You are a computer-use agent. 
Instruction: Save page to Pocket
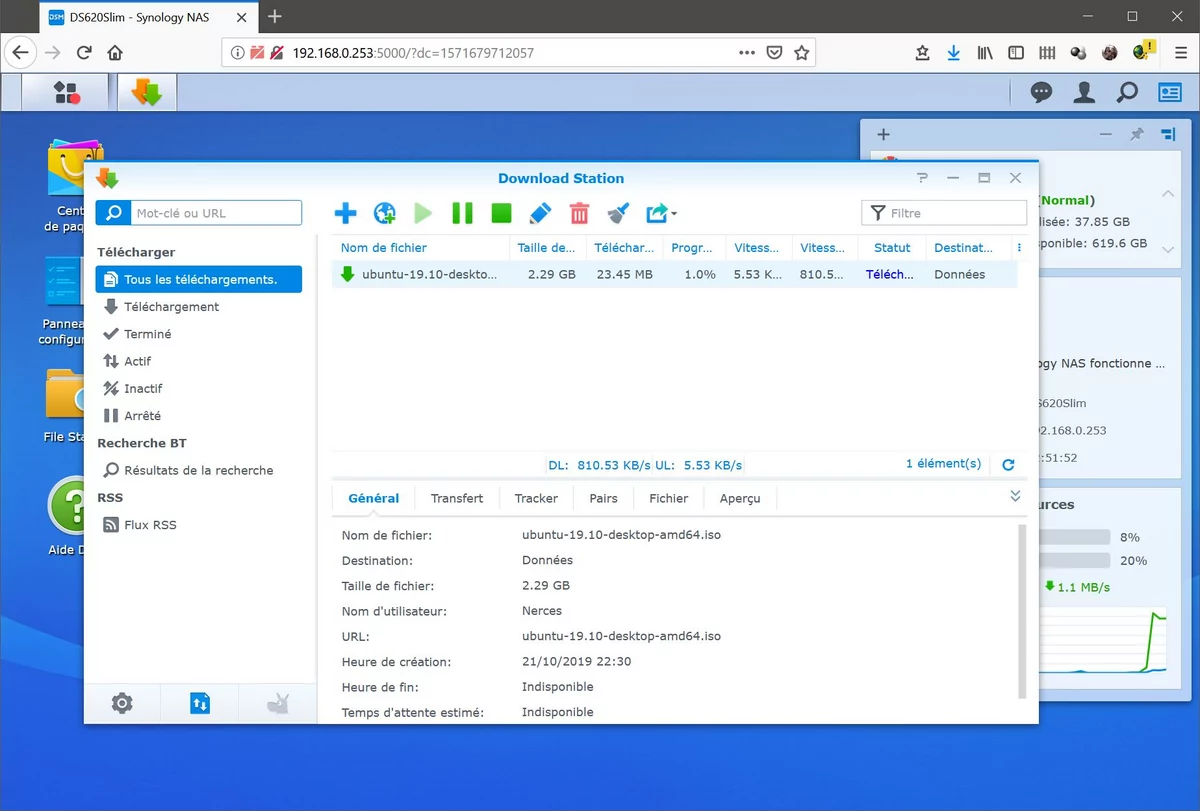(x=774, y=53)
